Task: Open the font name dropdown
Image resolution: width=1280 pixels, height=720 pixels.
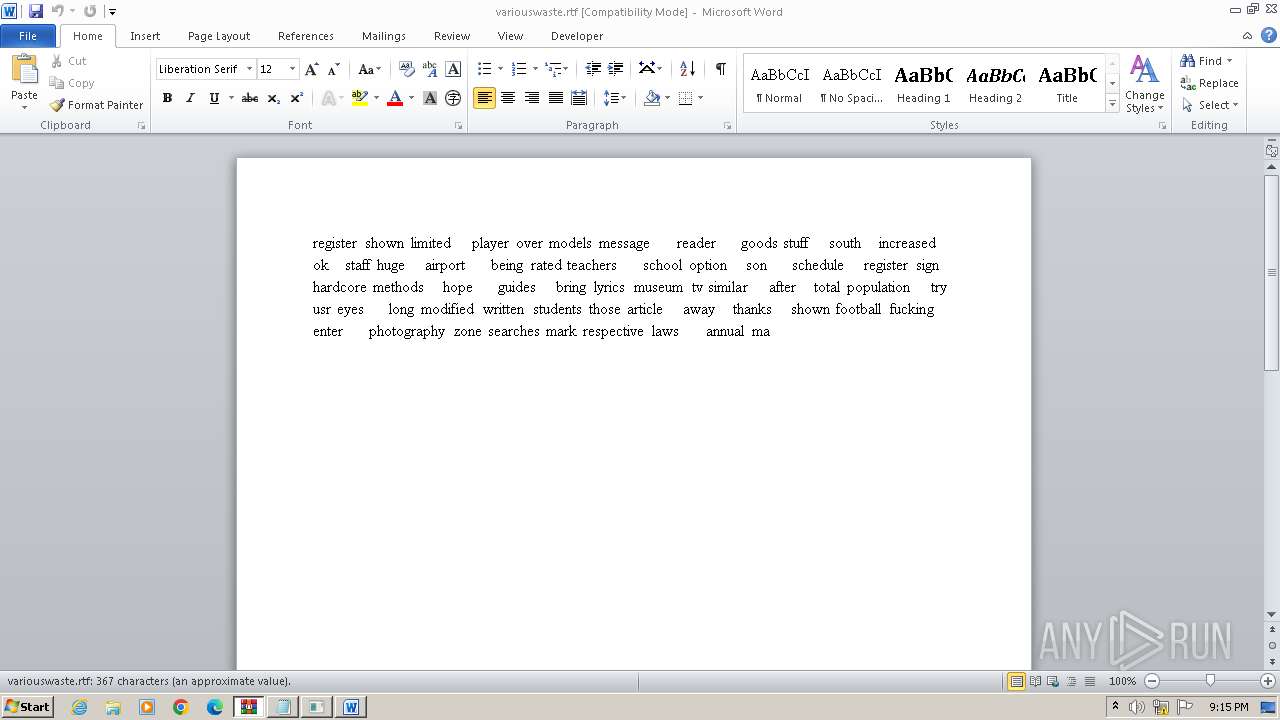Action: click(x=249, y=69)
